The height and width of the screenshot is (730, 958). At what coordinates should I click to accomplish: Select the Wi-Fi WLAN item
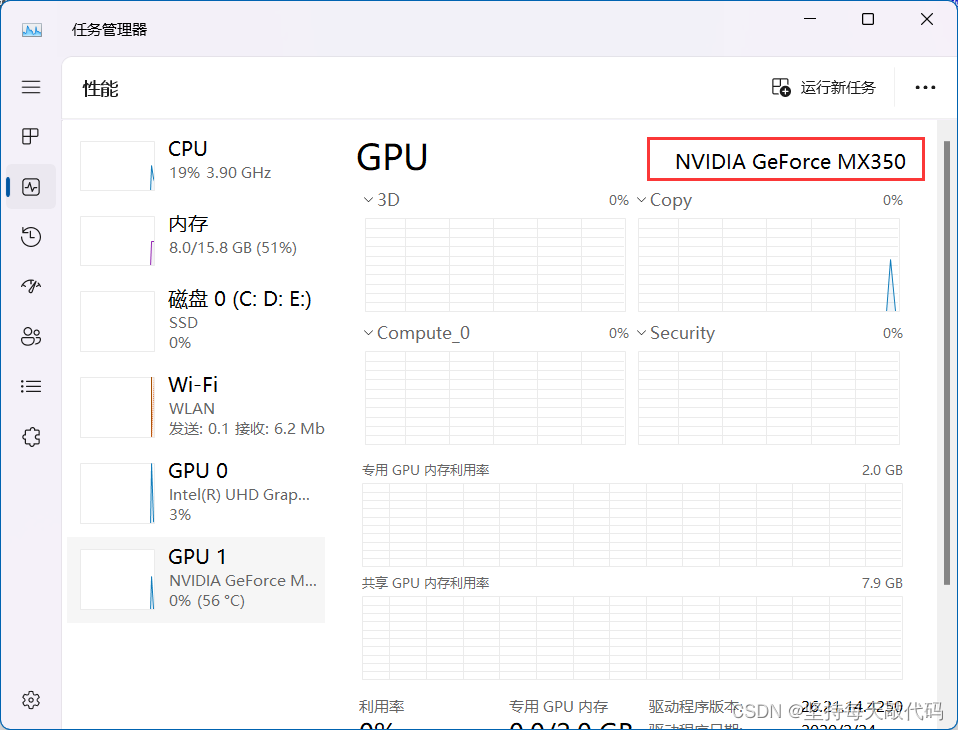[x=196, y=407]
